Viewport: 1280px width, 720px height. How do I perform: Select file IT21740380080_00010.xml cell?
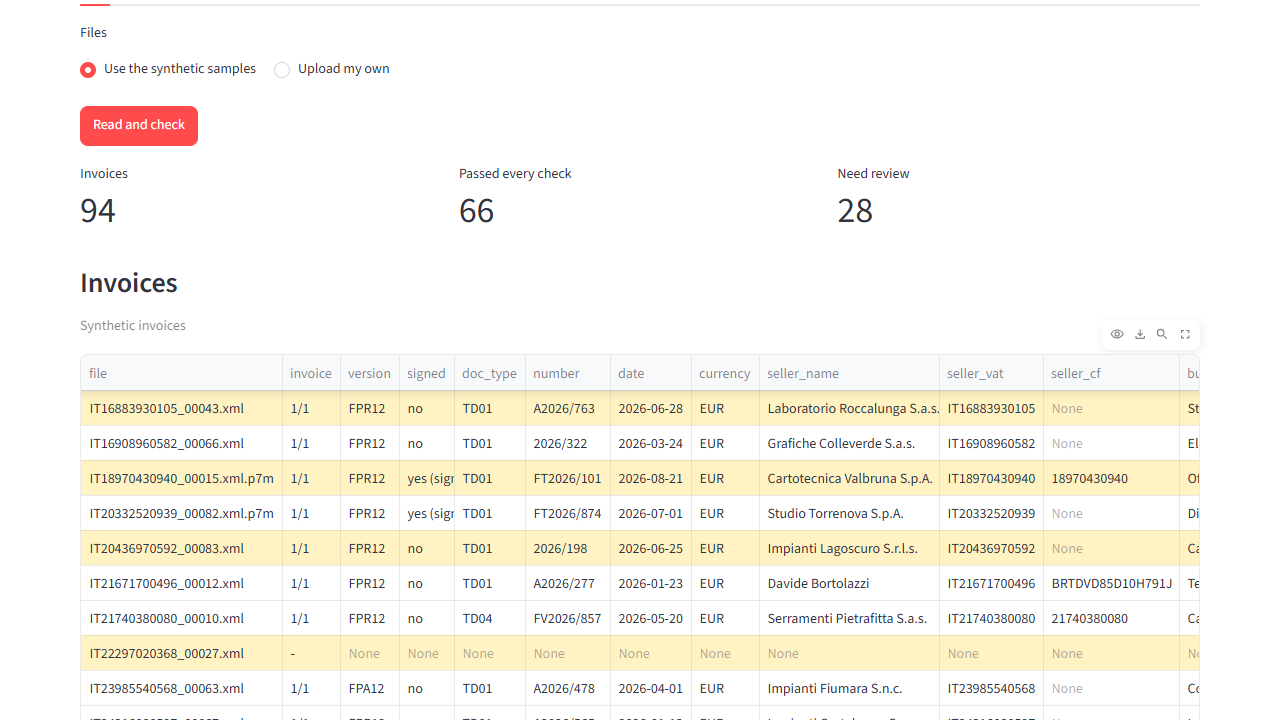click(x=181, y=618)
